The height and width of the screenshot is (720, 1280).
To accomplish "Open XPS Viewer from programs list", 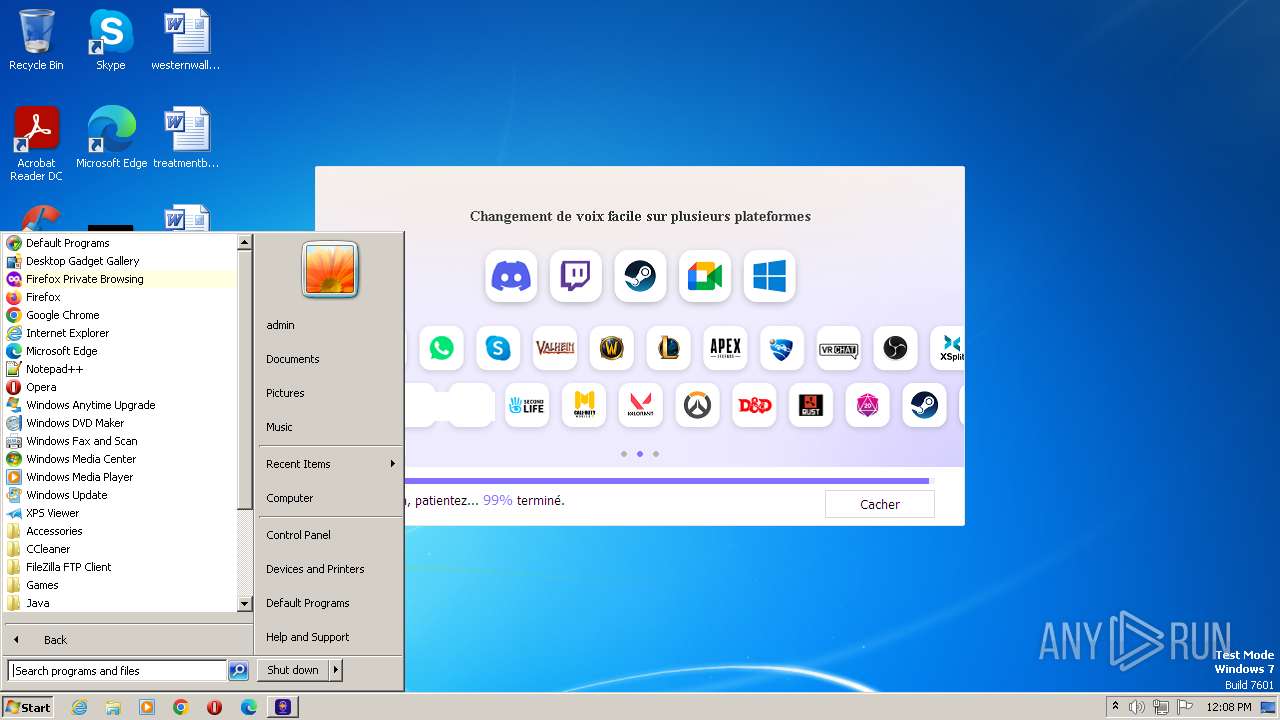I will coord(120,513).
